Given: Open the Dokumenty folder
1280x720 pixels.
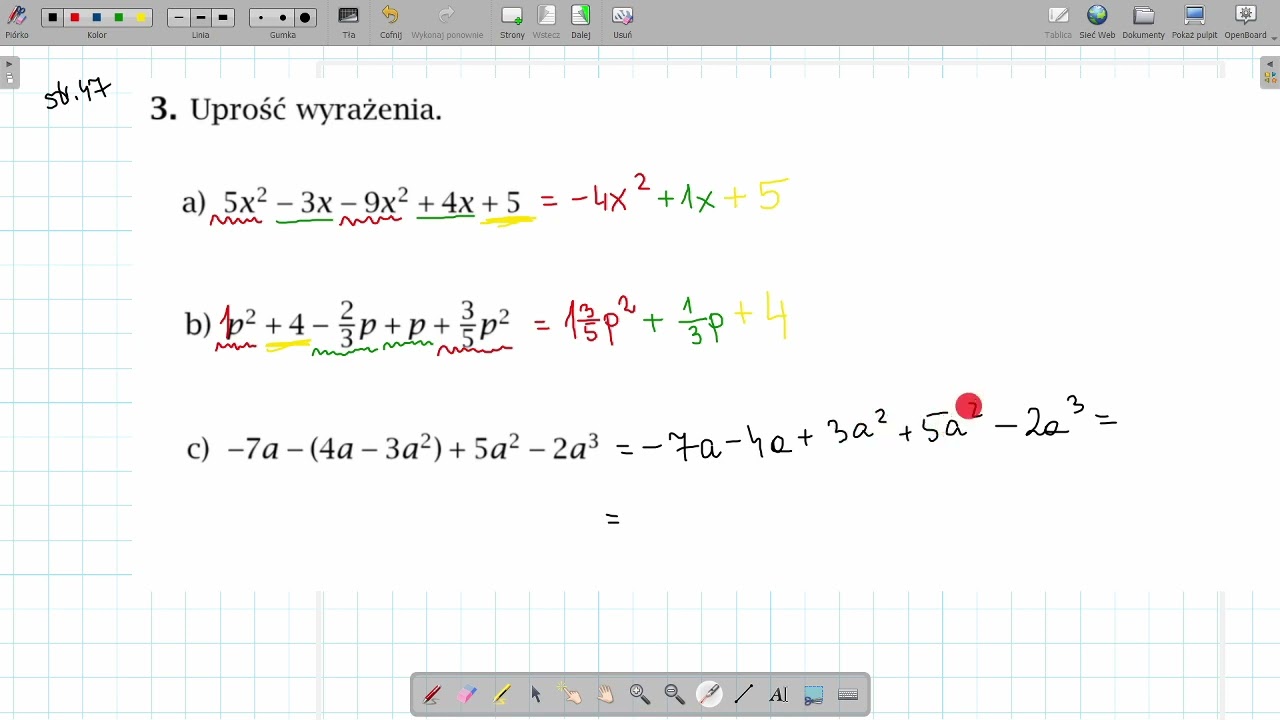Looking at the screenshot, I should (1144, 20).
